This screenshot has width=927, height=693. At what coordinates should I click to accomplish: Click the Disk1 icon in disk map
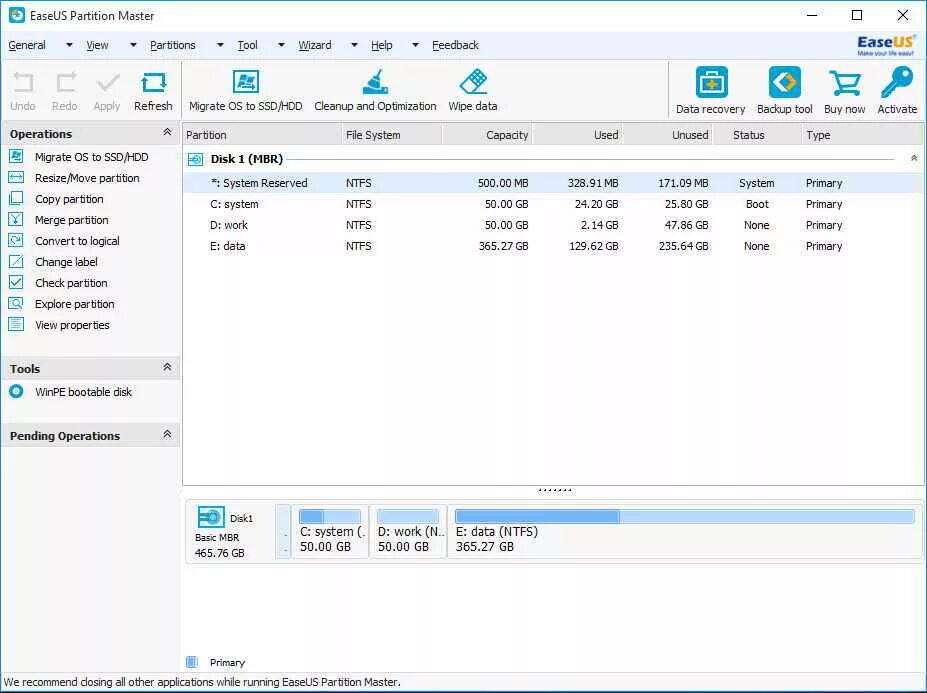[211, 517]
